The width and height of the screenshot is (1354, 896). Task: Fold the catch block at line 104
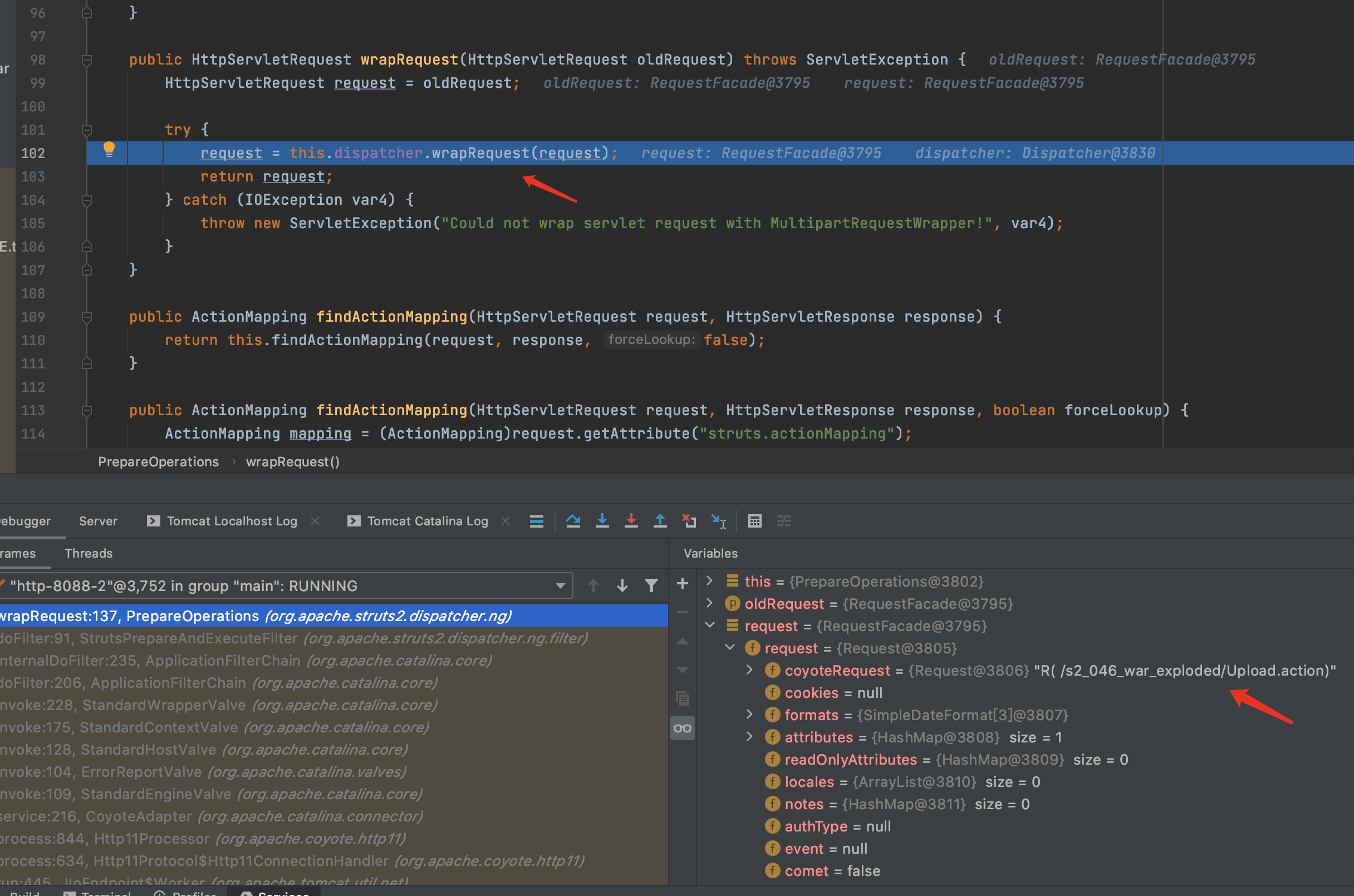tap(87, 200)
